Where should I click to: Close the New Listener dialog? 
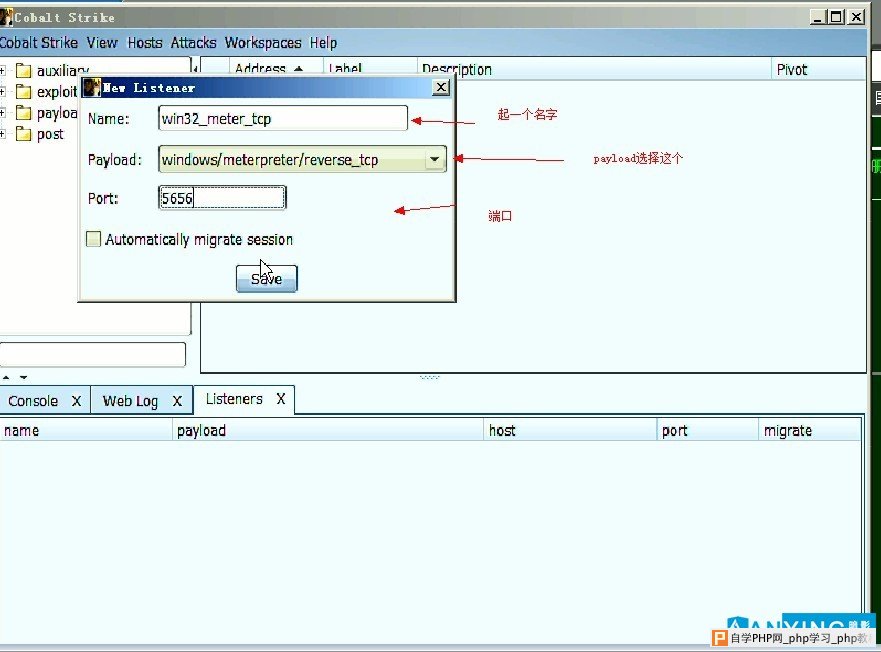point(441,87)
